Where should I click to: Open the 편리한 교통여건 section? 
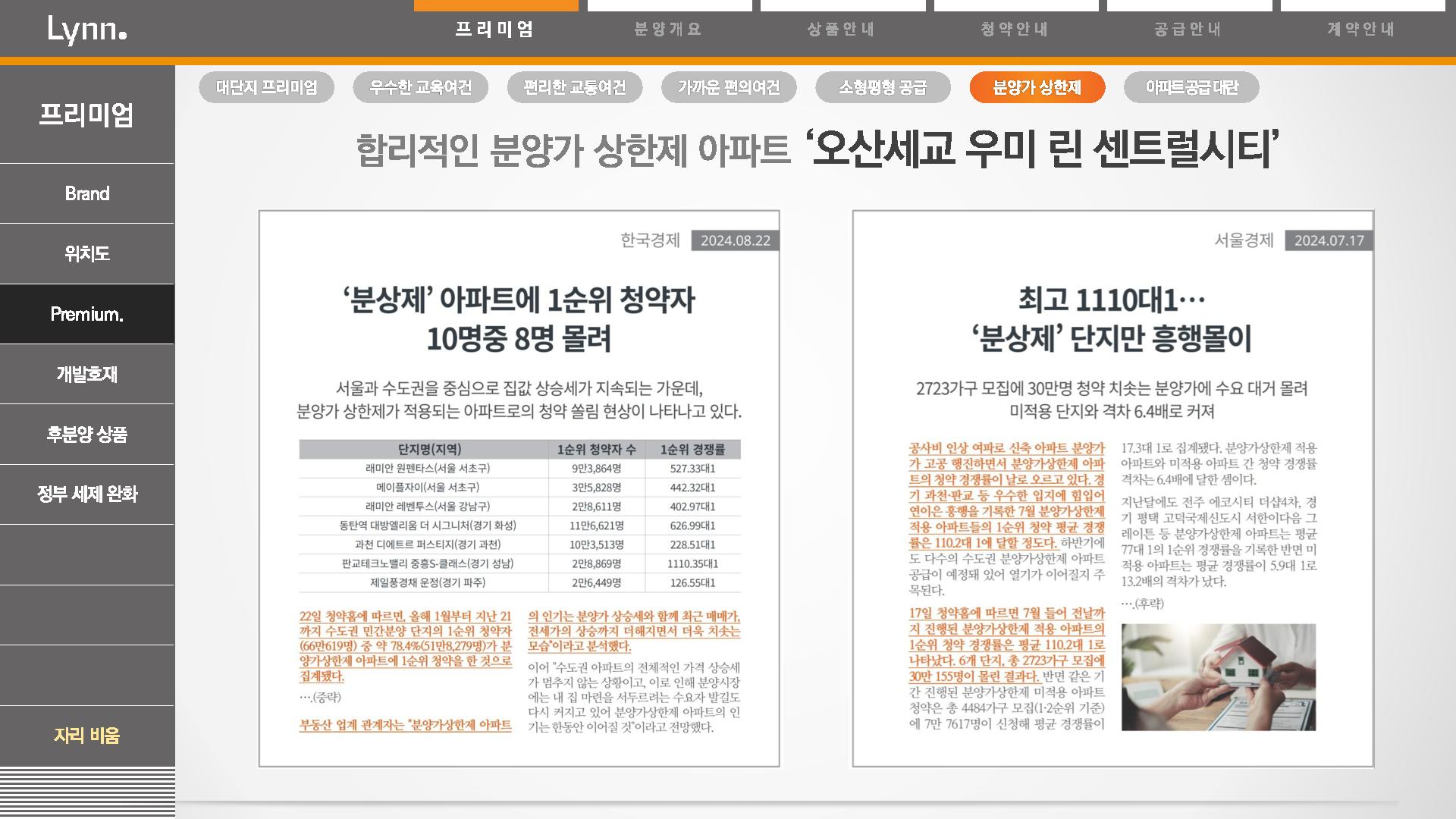pos(574,87)
